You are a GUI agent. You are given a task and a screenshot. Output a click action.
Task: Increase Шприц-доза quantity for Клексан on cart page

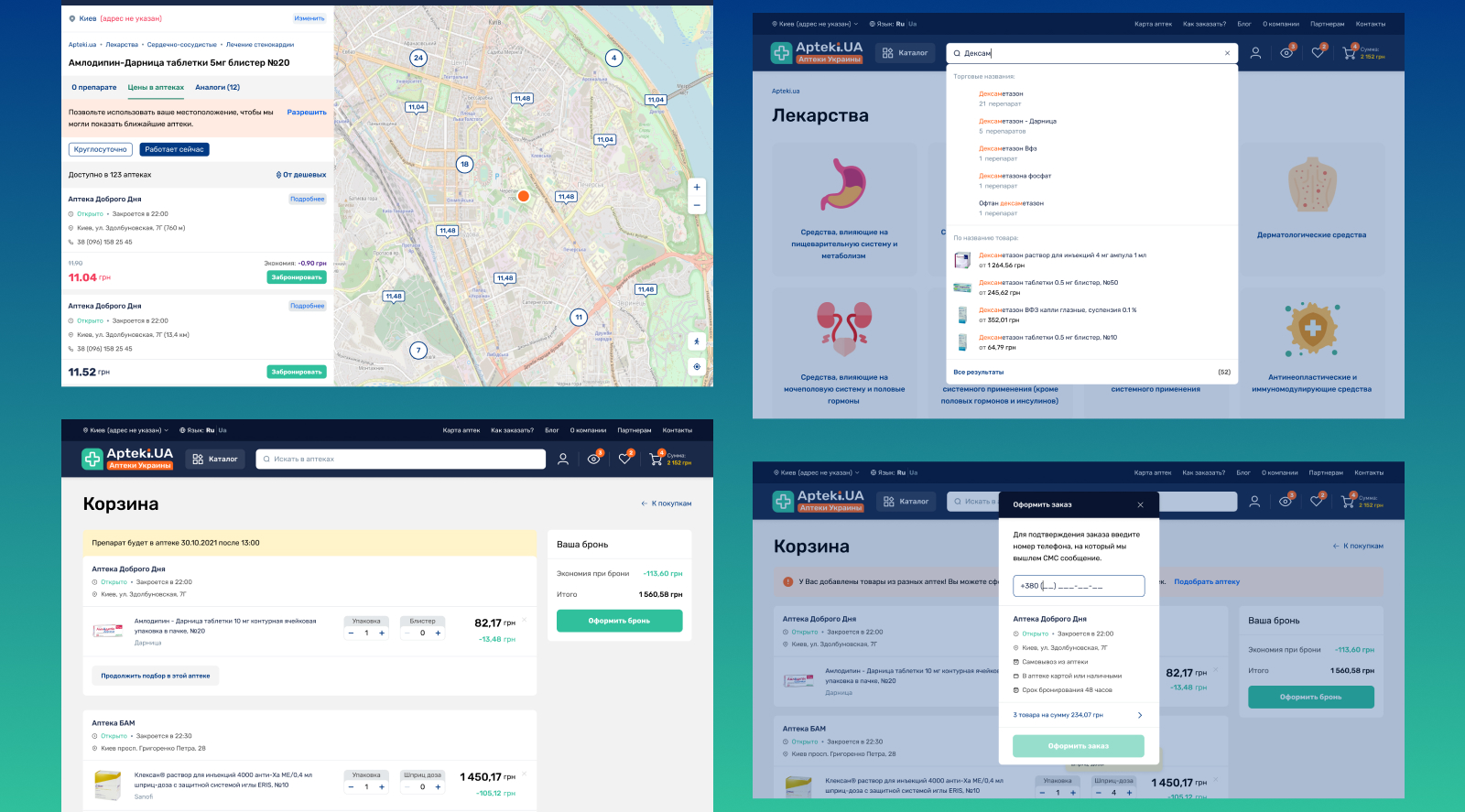[x=438, y=786]
